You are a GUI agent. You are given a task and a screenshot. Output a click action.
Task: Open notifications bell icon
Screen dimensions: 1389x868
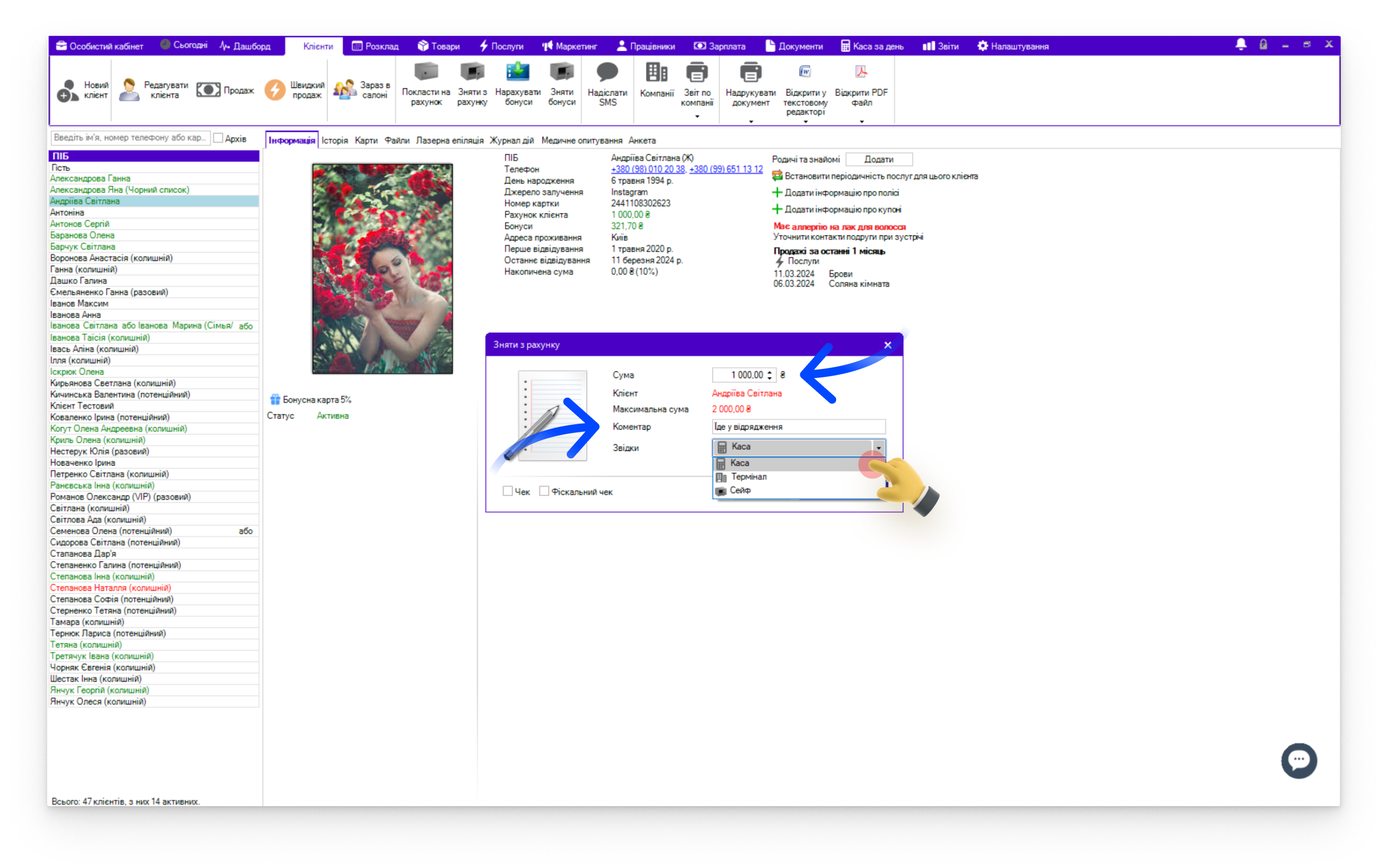click(1241, 45)
